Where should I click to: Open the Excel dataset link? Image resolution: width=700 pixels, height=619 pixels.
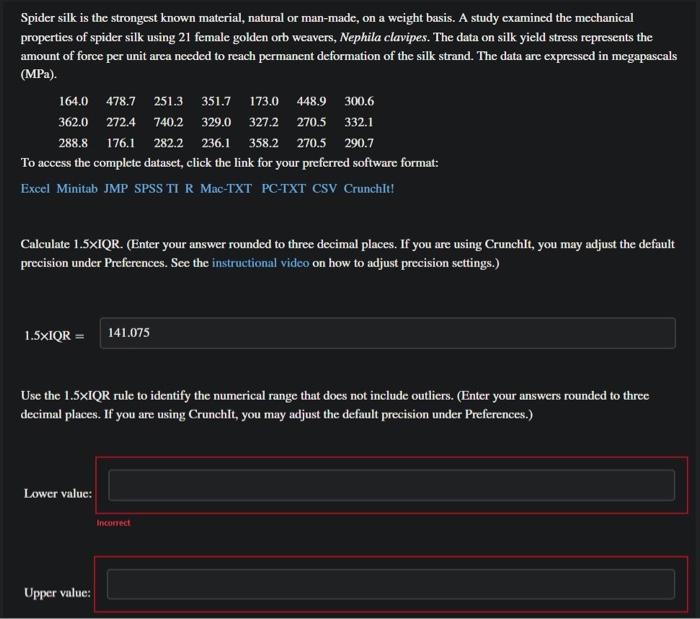click(x=35, y=189)
